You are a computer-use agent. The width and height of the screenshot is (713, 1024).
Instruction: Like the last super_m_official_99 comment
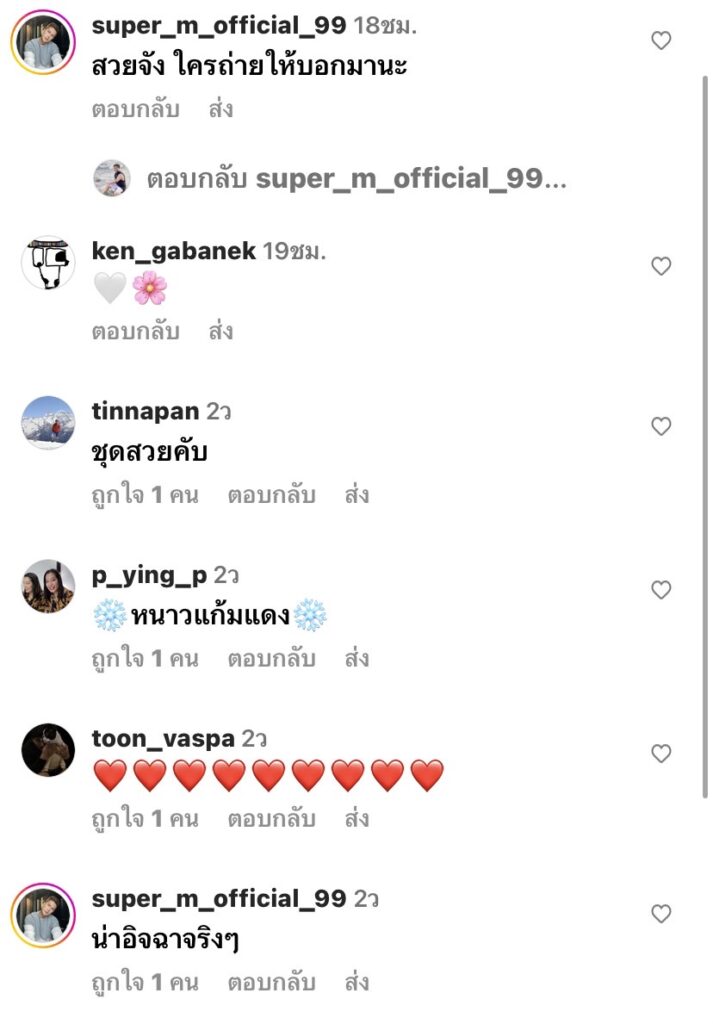coord(660,914)
